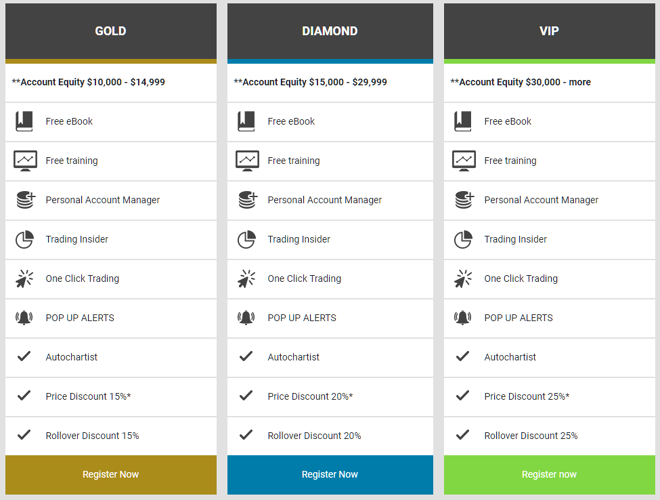Select the VIP plan header
The height and width of the screenshot is (500, 660).
pos(549,31)
